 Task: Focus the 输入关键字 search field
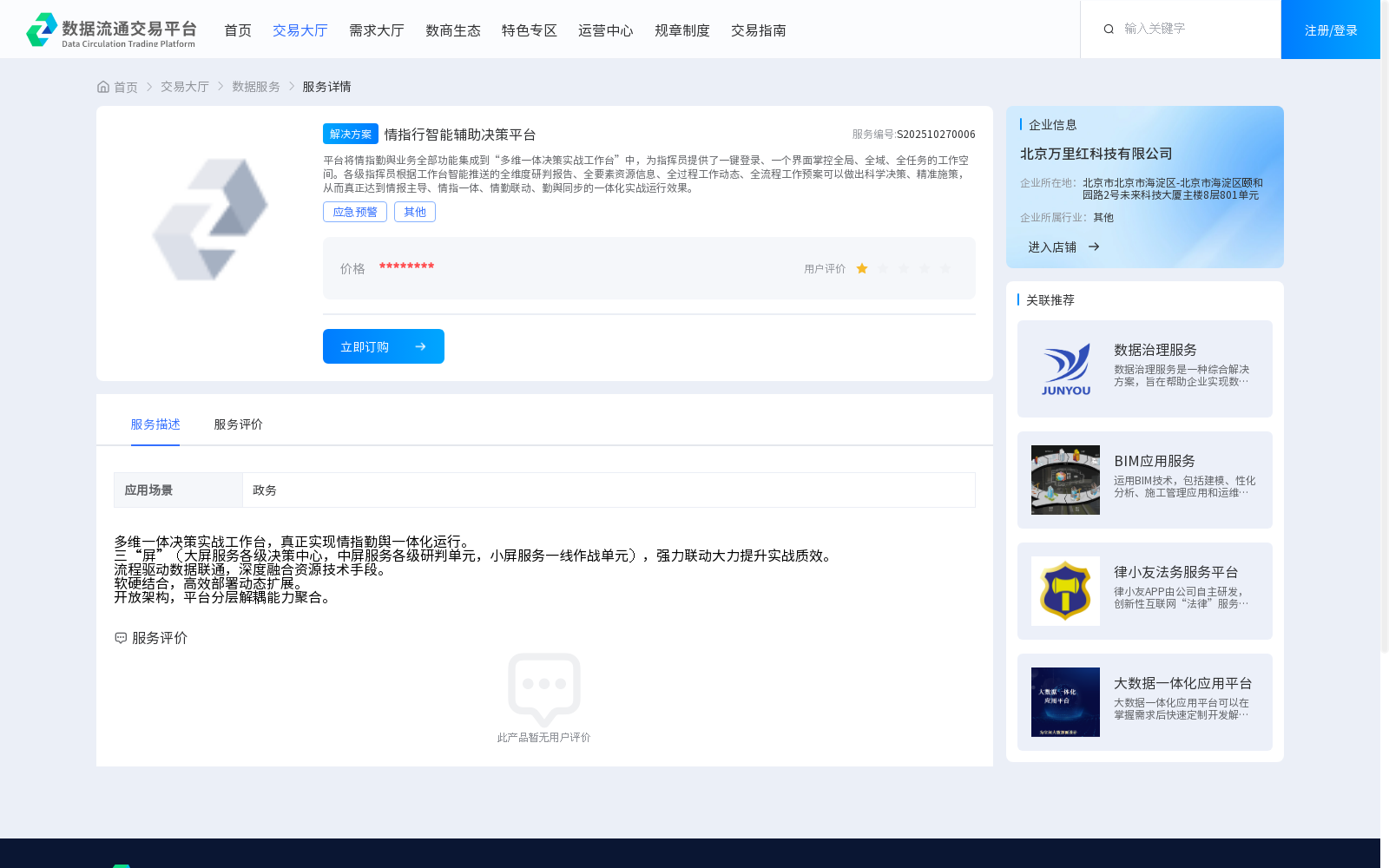click(x=1194, y=29)
